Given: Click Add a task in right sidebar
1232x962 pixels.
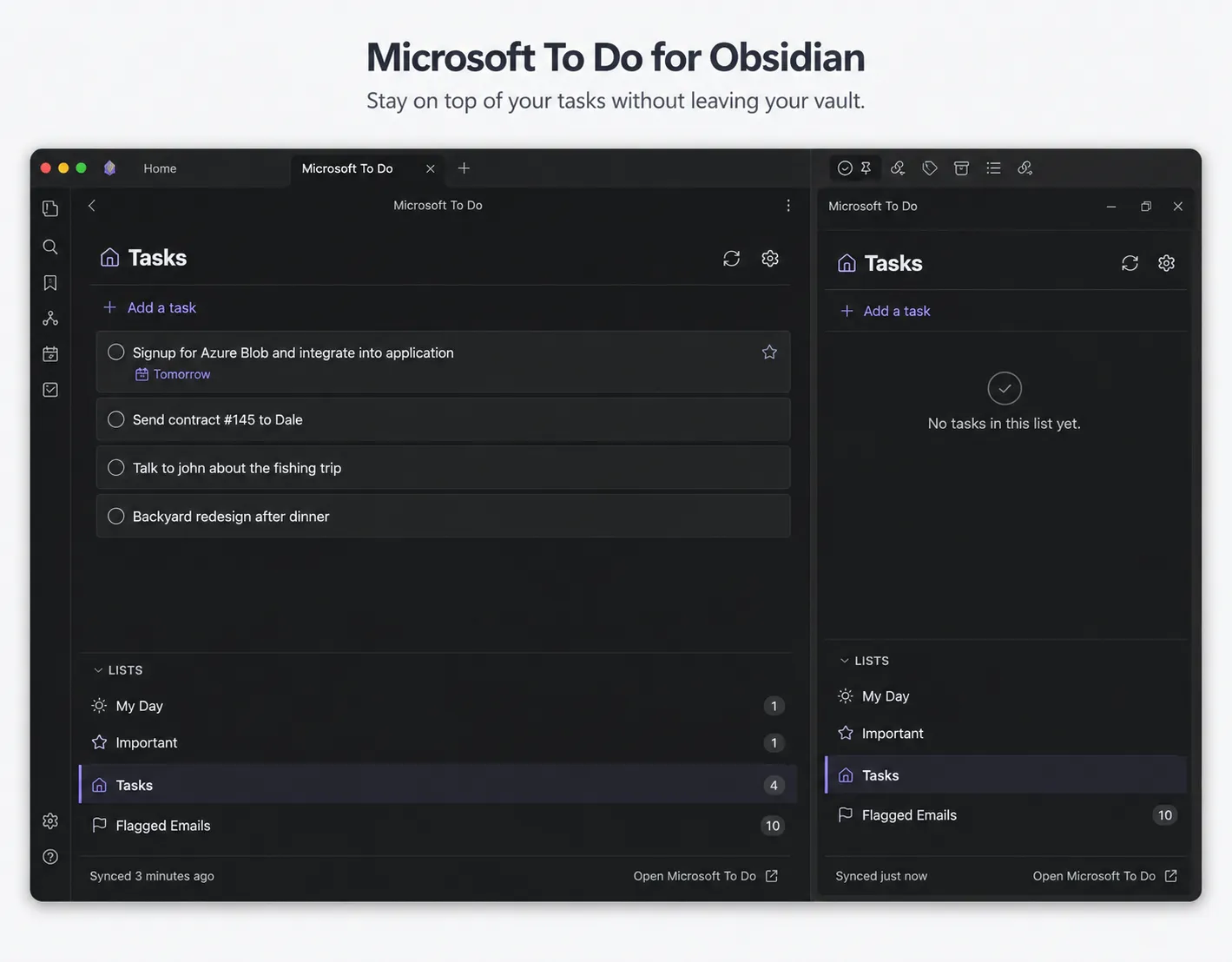Looking at the screenshot, I should [886, 311].
